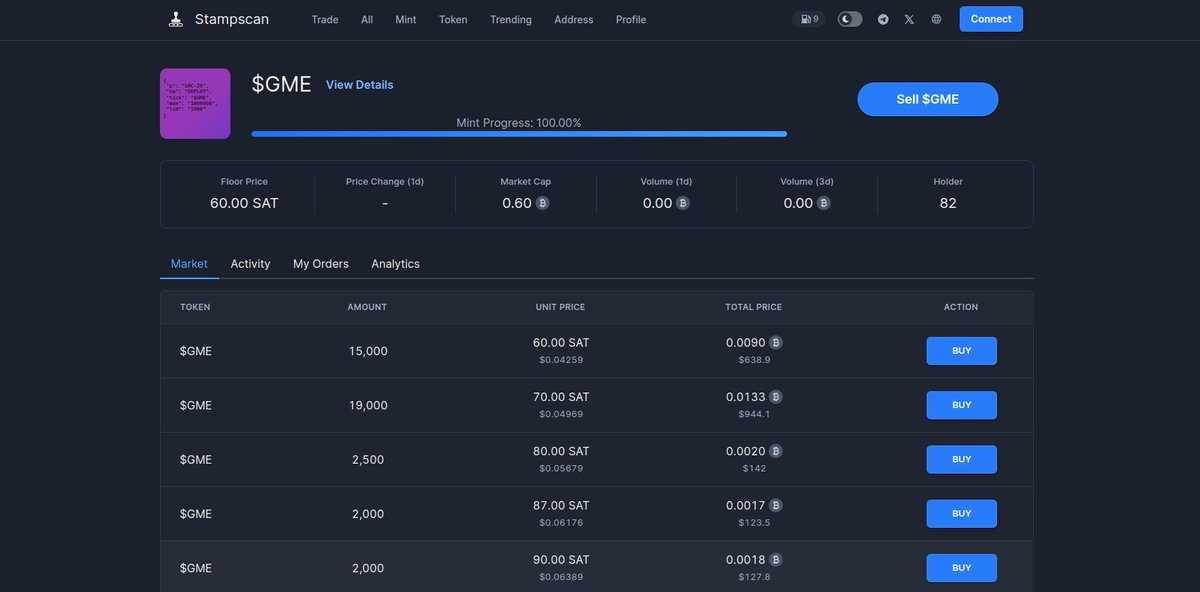Click the Bitcoin badge on the 0.0090 price
Viewport: 1200px width, 592px height.
click(x=776, y=342)
